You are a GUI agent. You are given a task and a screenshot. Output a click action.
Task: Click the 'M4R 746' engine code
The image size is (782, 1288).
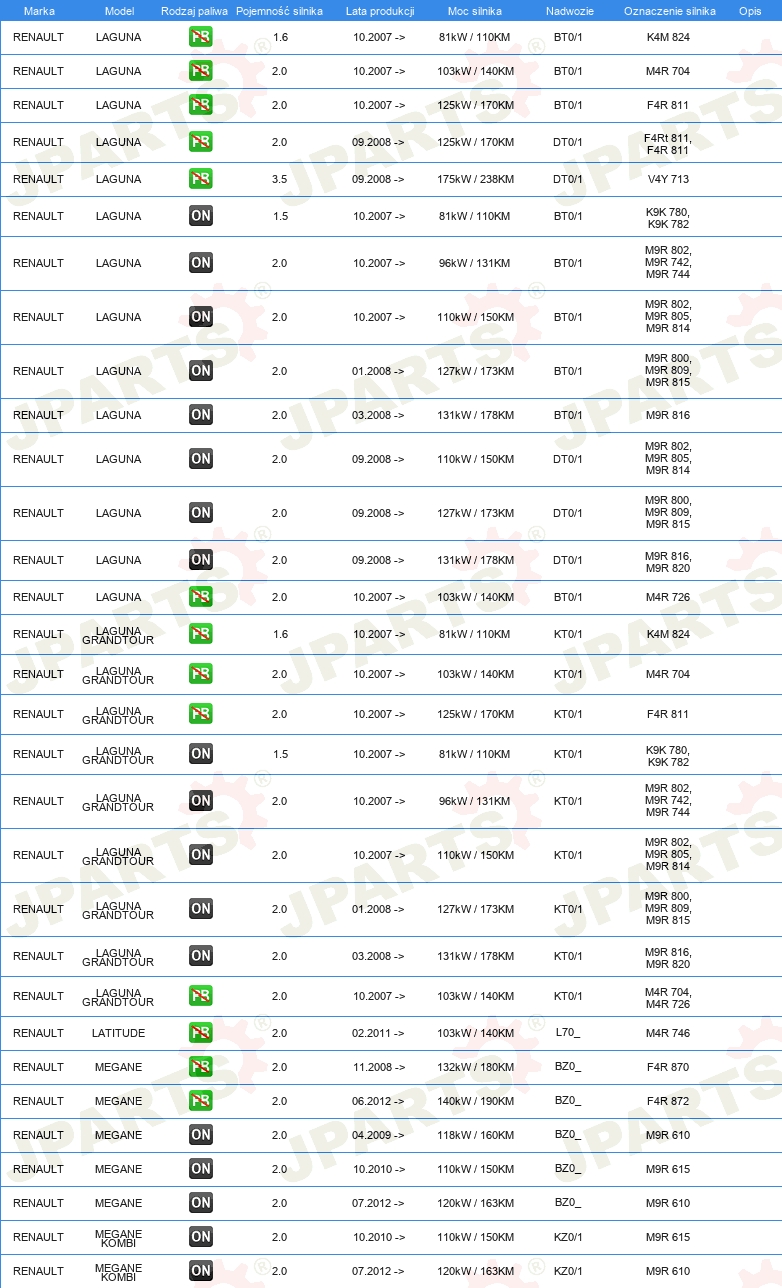coord(668,1033)
